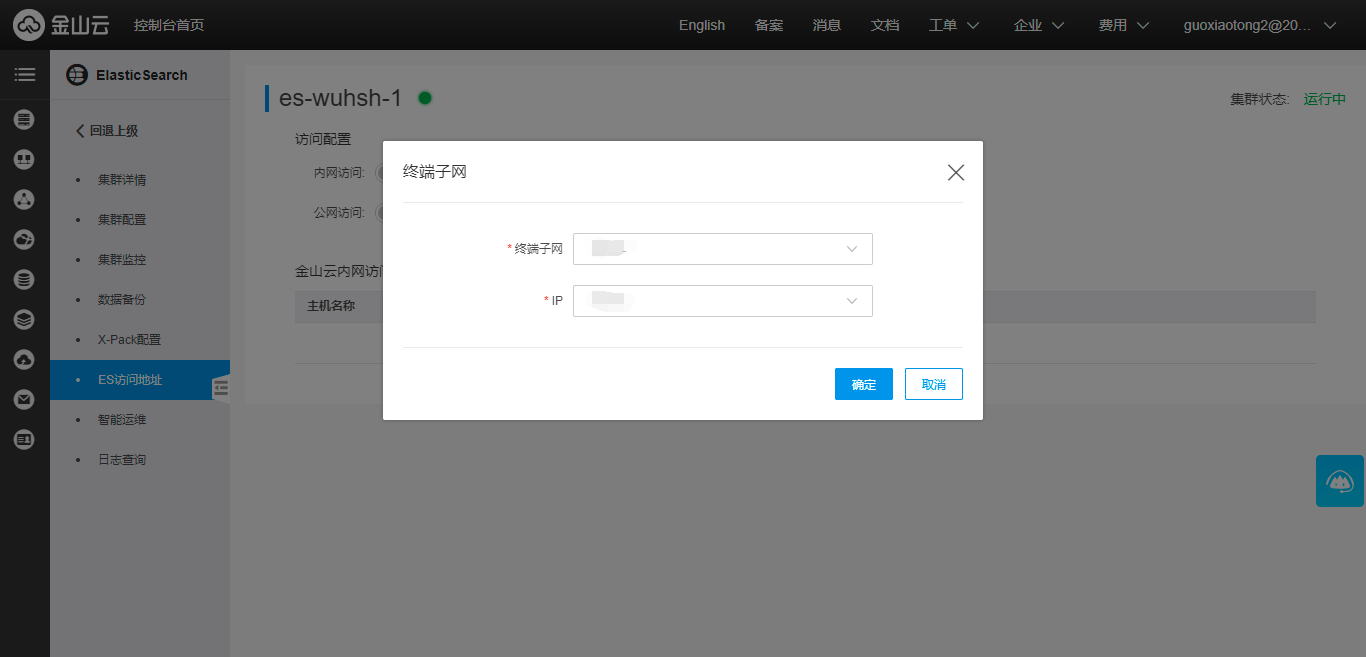
Task: Open the server icon in the left rail
Action: coord(25,120)
